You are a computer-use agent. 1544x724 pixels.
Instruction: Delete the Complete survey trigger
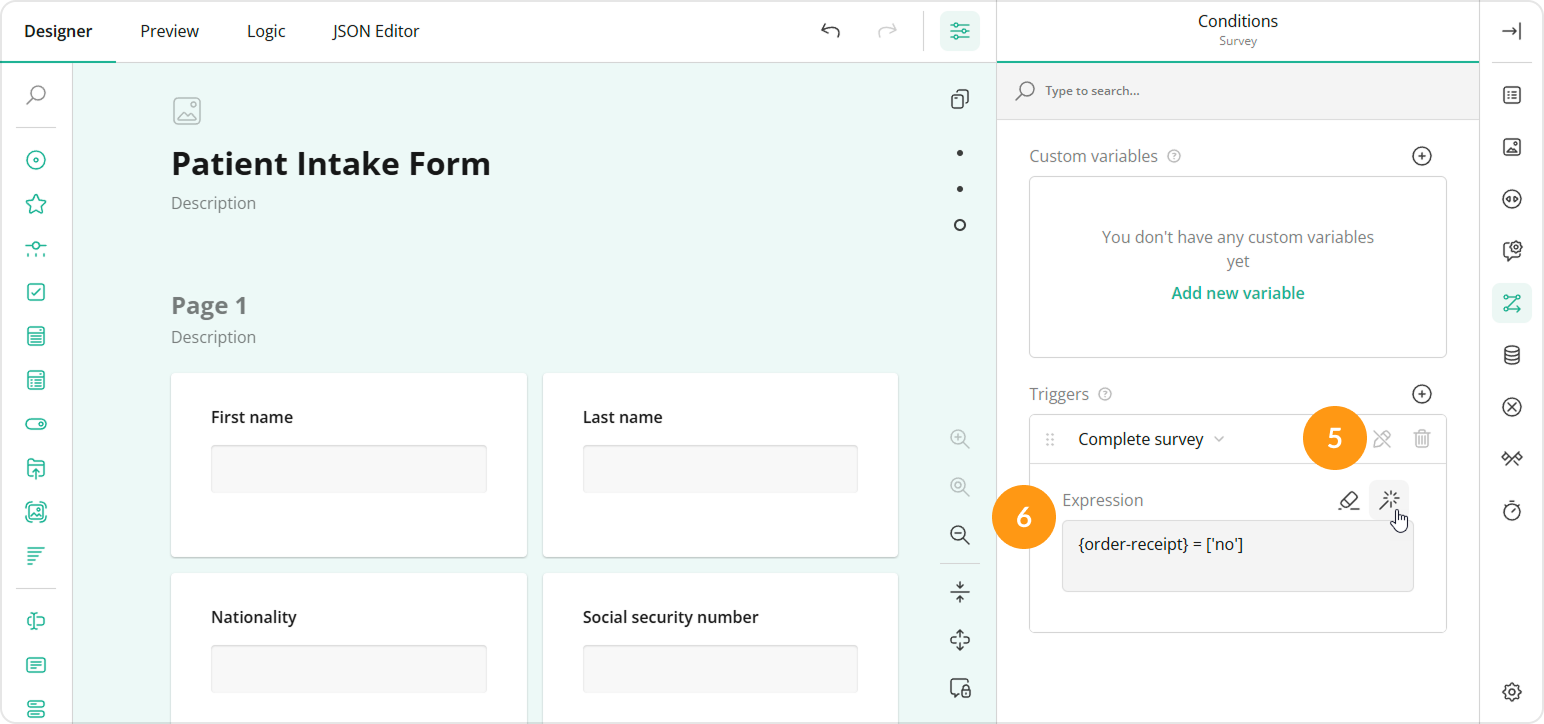click(1421, 439)
